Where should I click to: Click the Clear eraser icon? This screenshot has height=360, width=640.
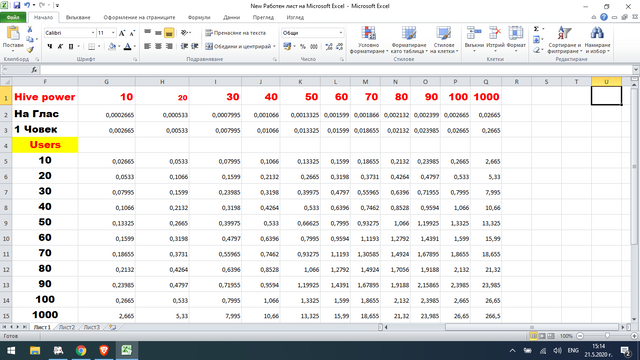[x=536, y=50]
